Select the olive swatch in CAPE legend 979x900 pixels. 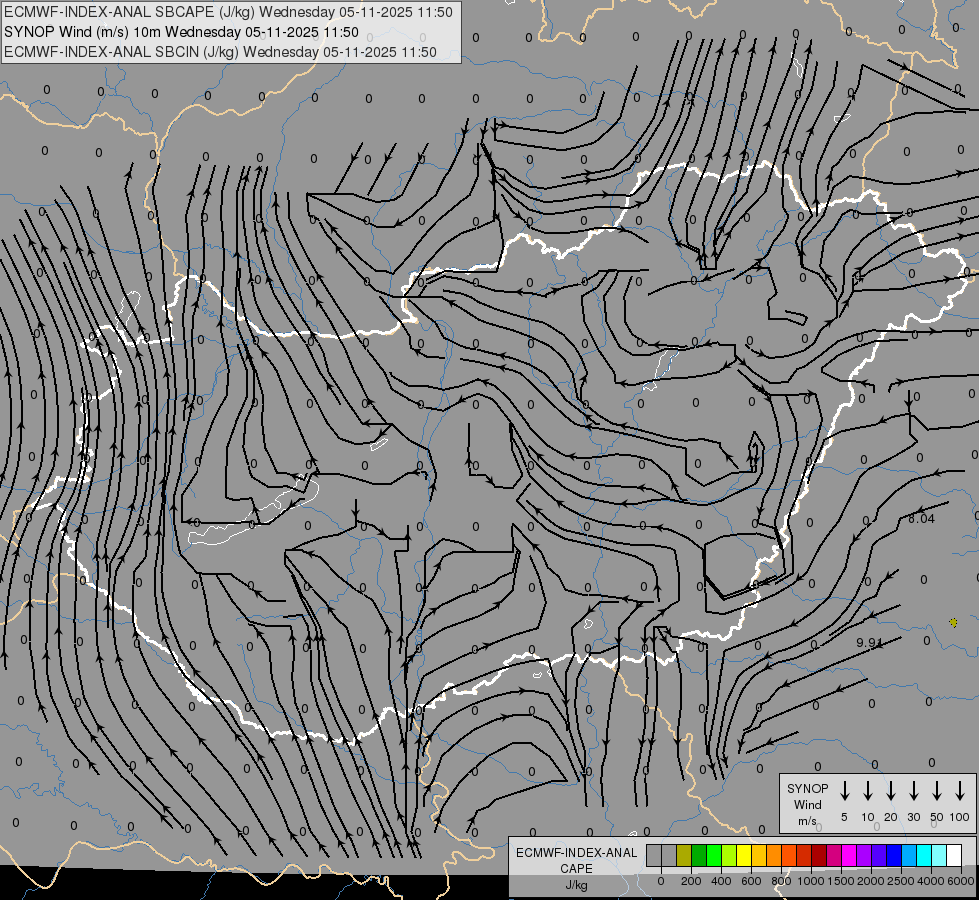click(684, 855)
